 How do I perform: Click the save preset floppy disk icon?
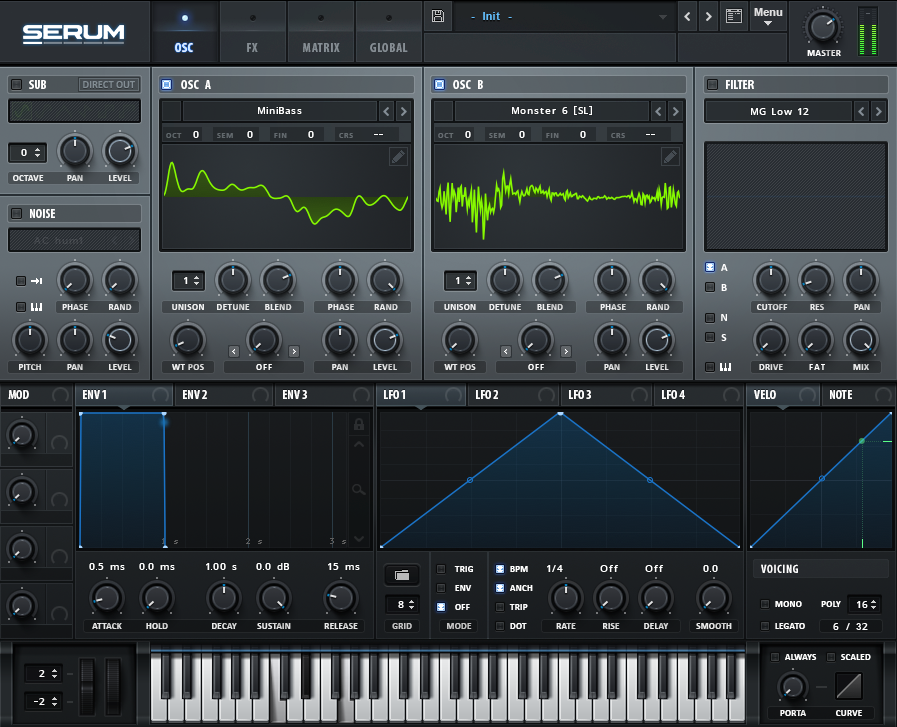coord(438,16)
